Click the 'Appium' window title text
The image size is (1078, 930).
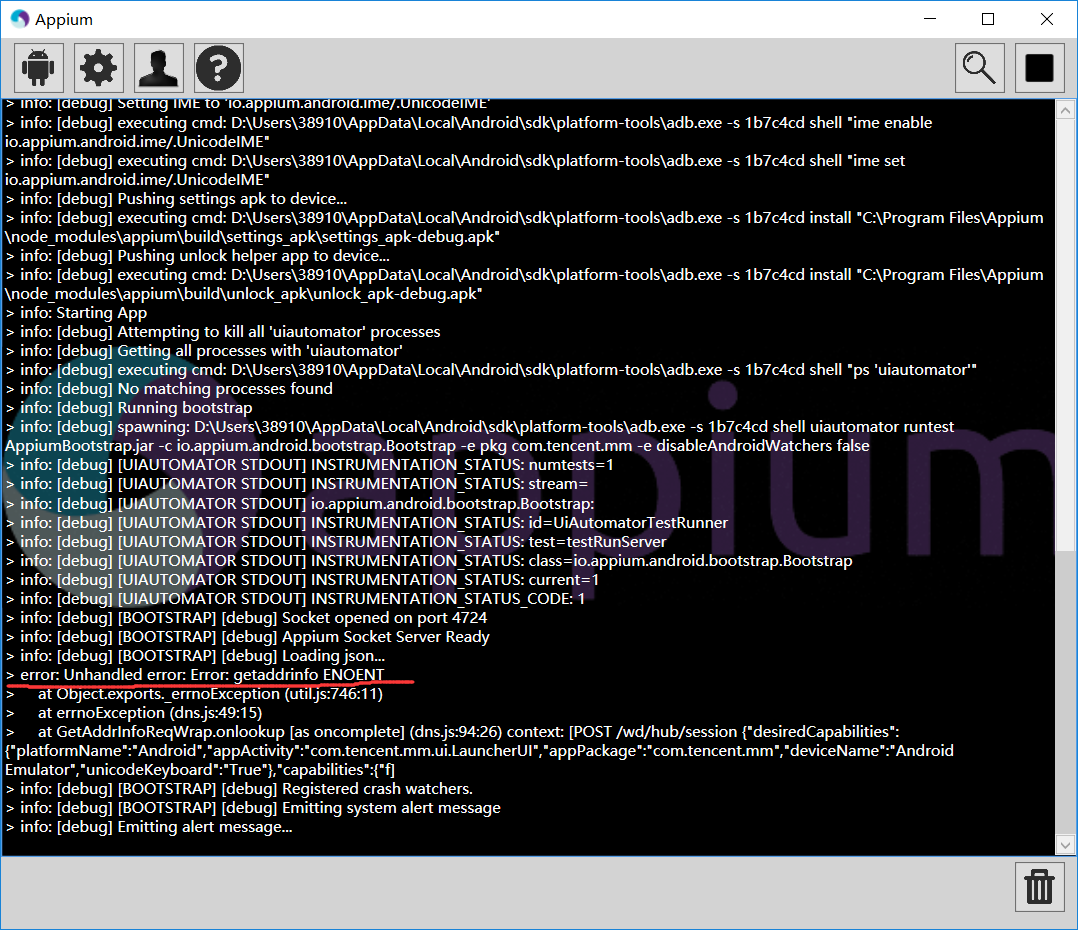tap(64, 19)
